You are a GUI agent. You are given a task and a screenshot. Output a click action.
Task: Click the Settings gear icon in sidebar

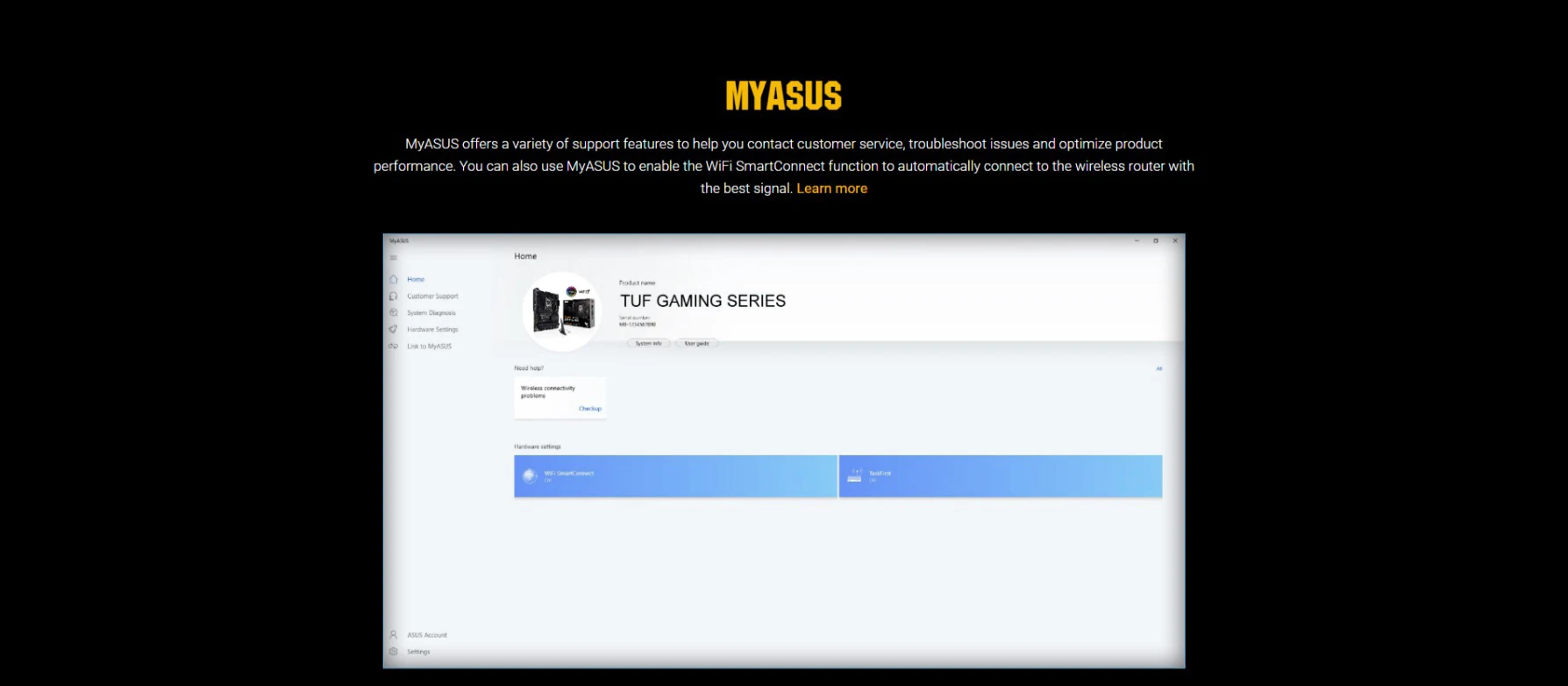click(x=394, y=652)
